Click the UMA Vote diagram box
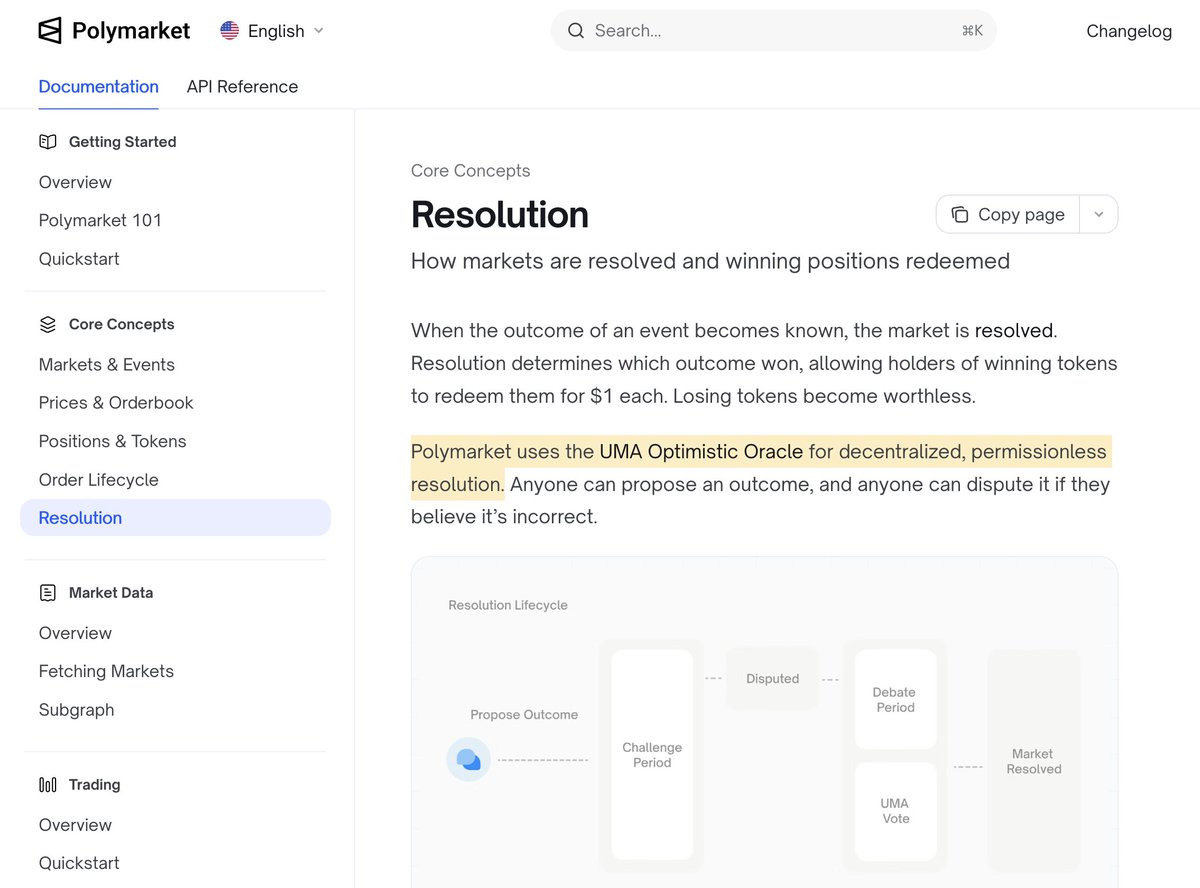Viewport: 1200px width, 888px height. (x=895, y=811)
